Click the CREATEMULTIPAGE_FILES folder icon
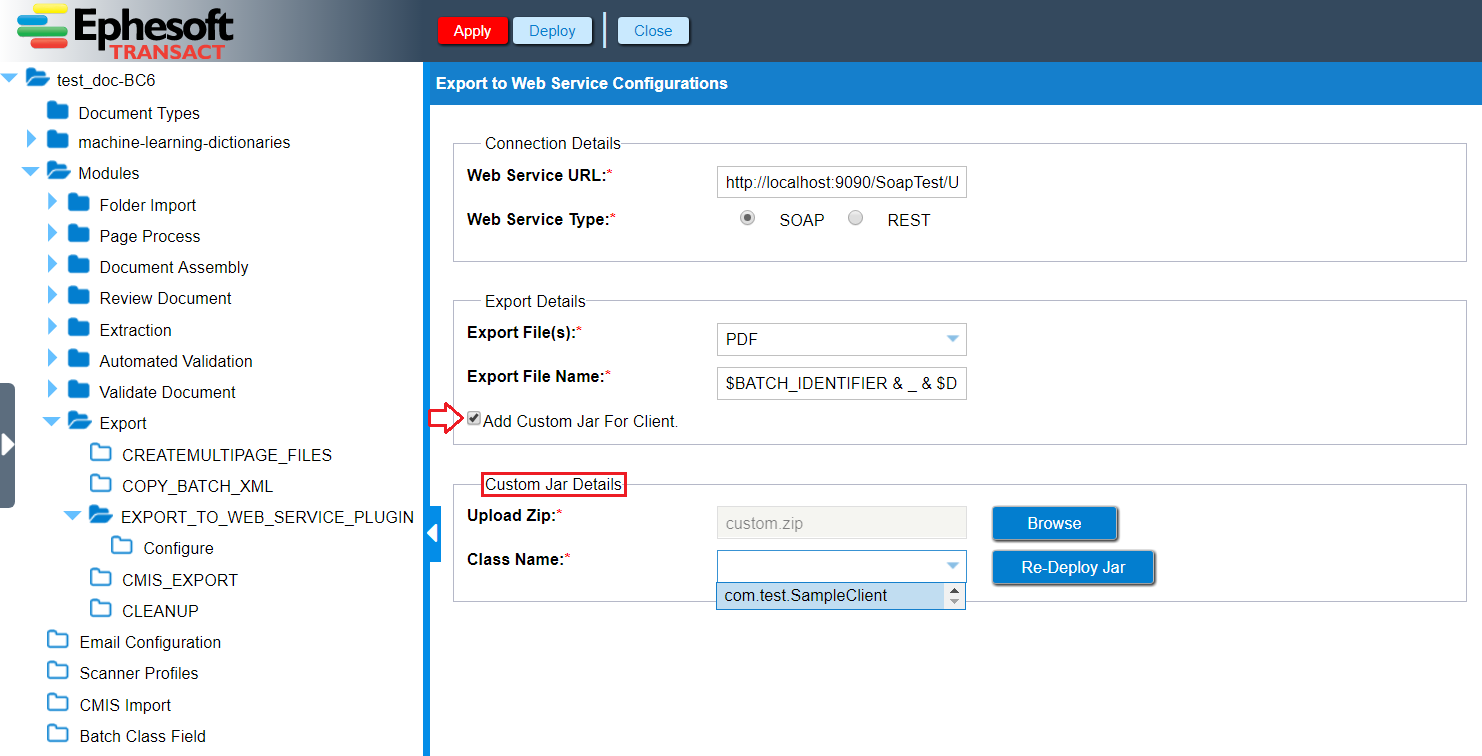 coord(101,453)
